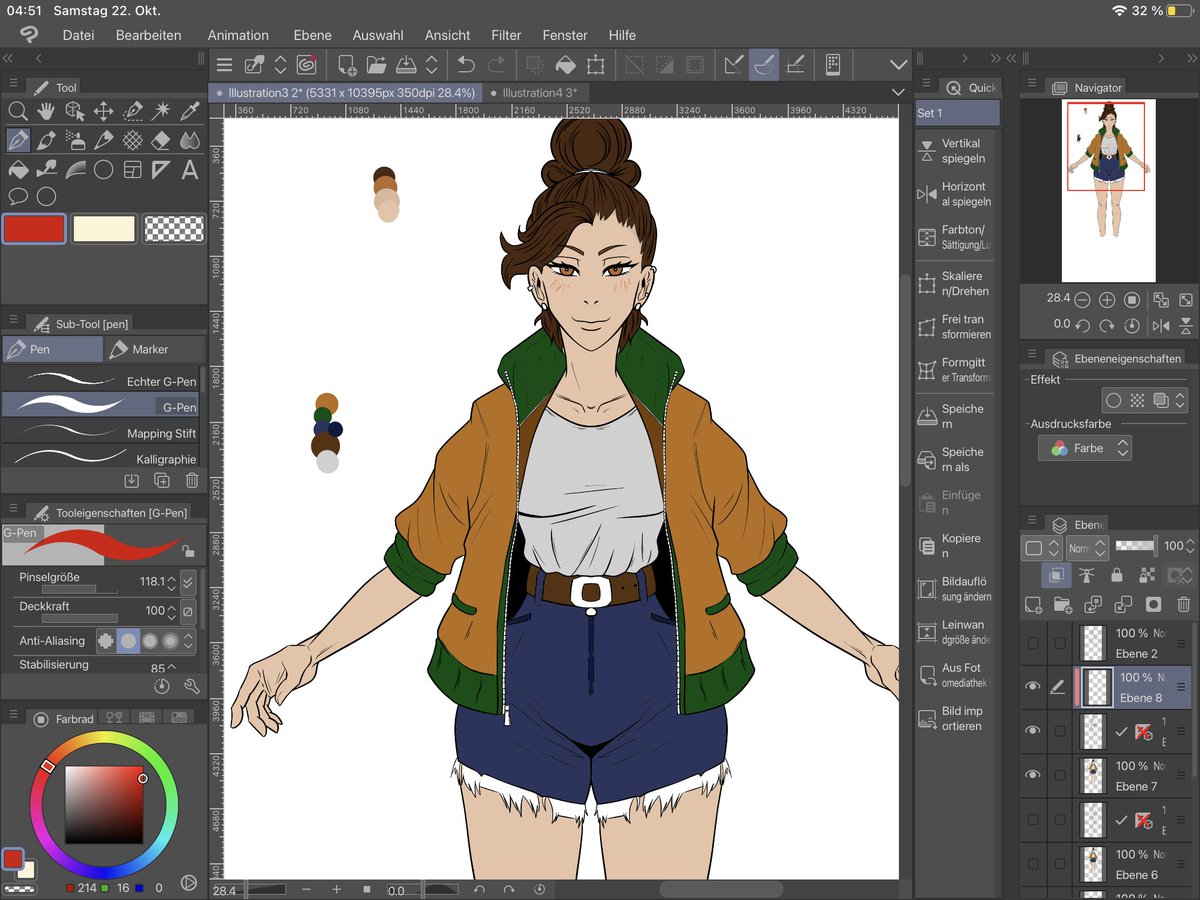Expand Pinselgröße brush size options
This screenshot has height=900, width=1200.
tap(187, 581)
